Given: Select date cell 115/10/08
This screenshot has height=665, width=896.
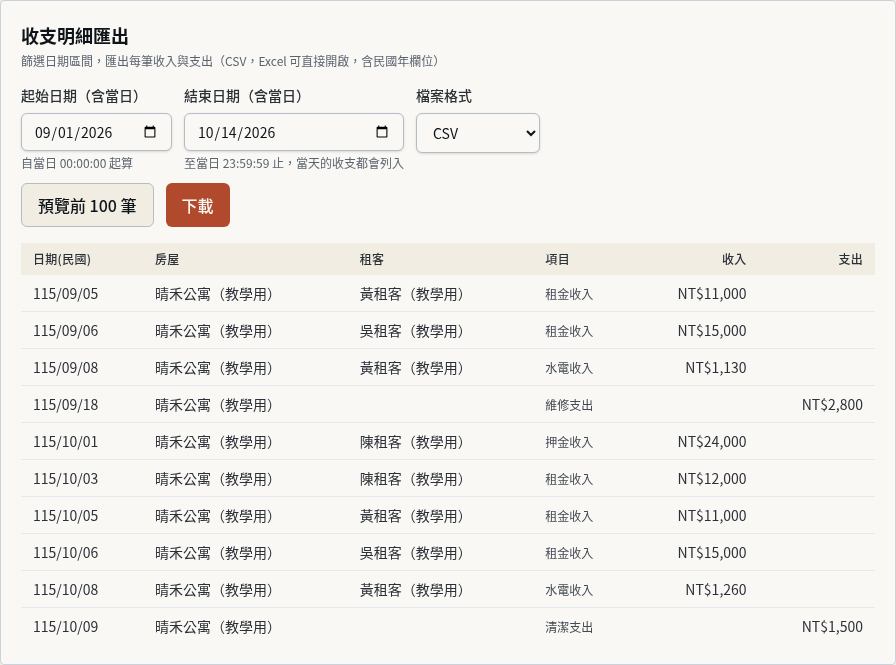Looking at the screenshot, I should tap(66, 590).
